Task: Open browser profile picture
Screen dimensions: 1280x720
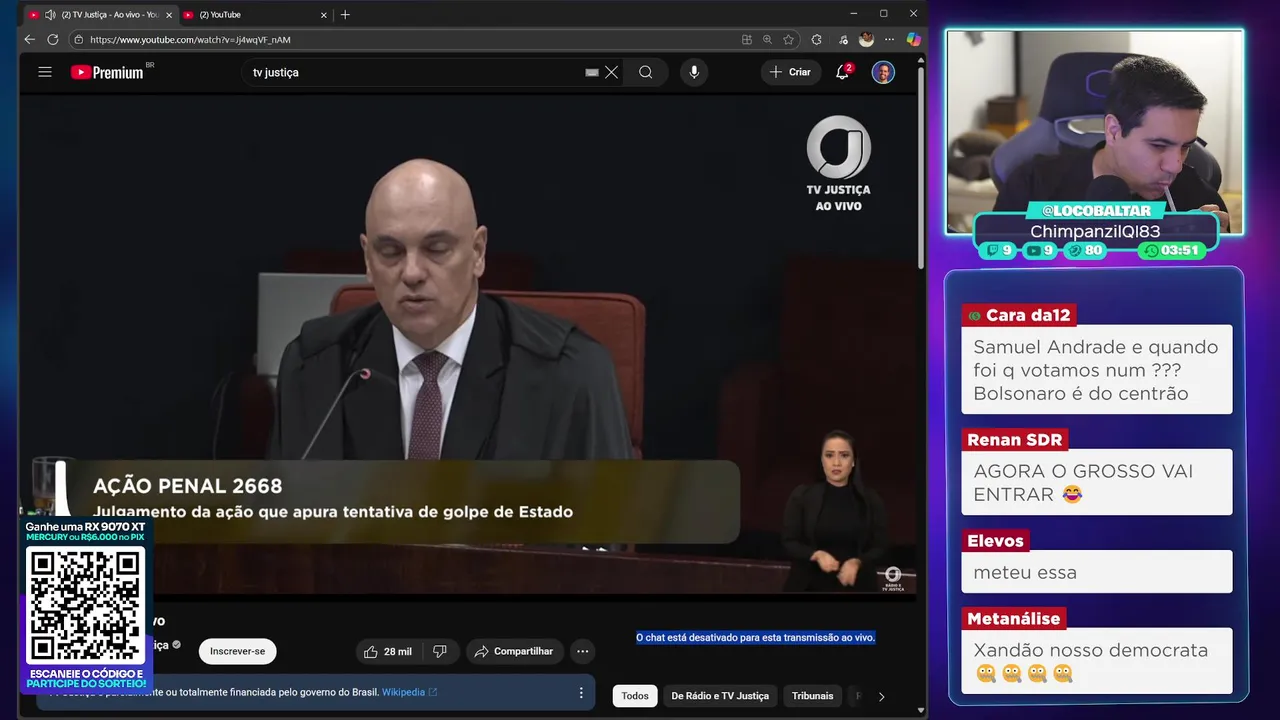Action: tap(866, 39)
